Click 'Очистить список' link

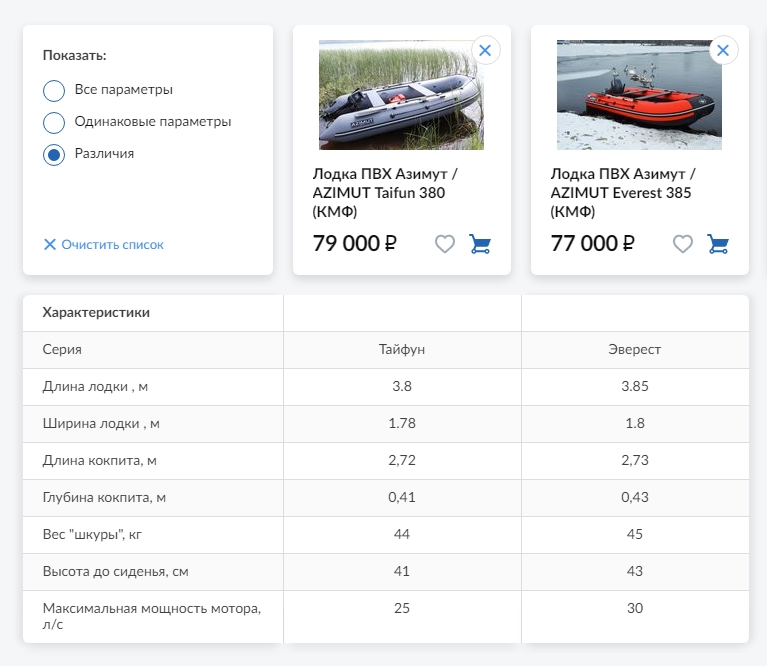pyautogui.click(x=104, y=244)
